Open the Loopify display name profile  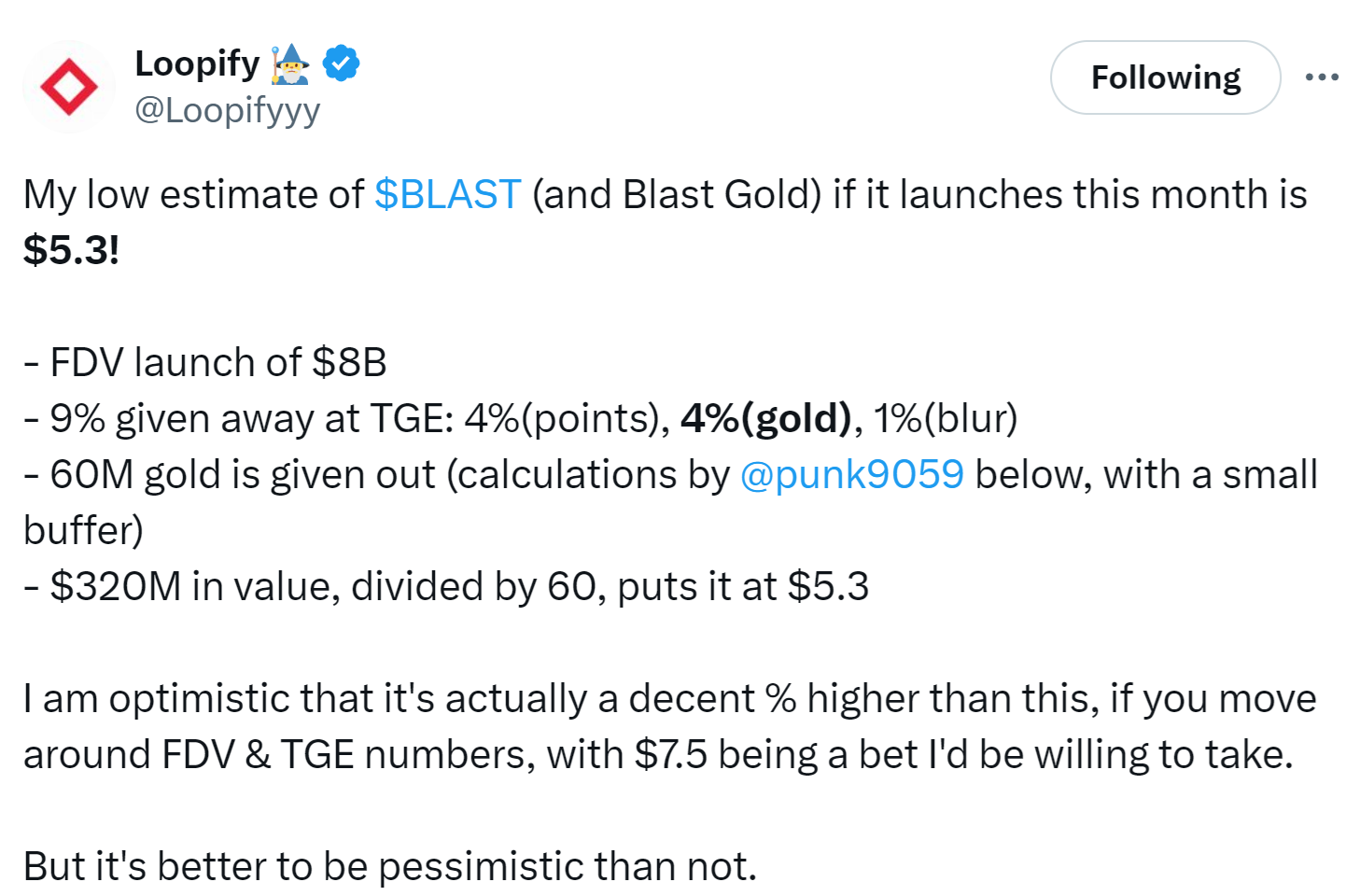(x=197, y=63)
